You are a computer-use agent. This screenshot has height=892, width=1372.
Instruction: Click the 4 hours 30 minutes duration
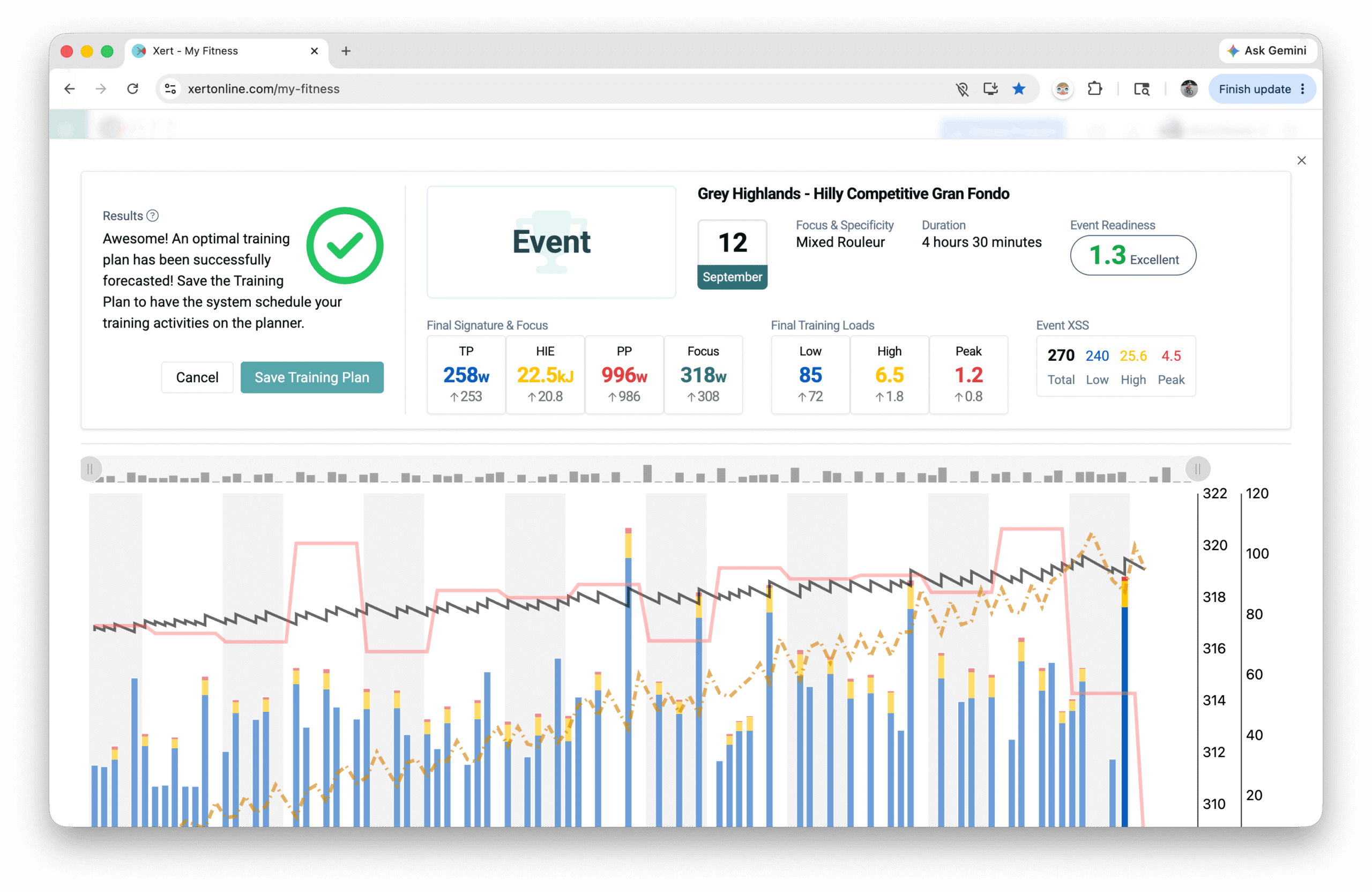(981, 242)
